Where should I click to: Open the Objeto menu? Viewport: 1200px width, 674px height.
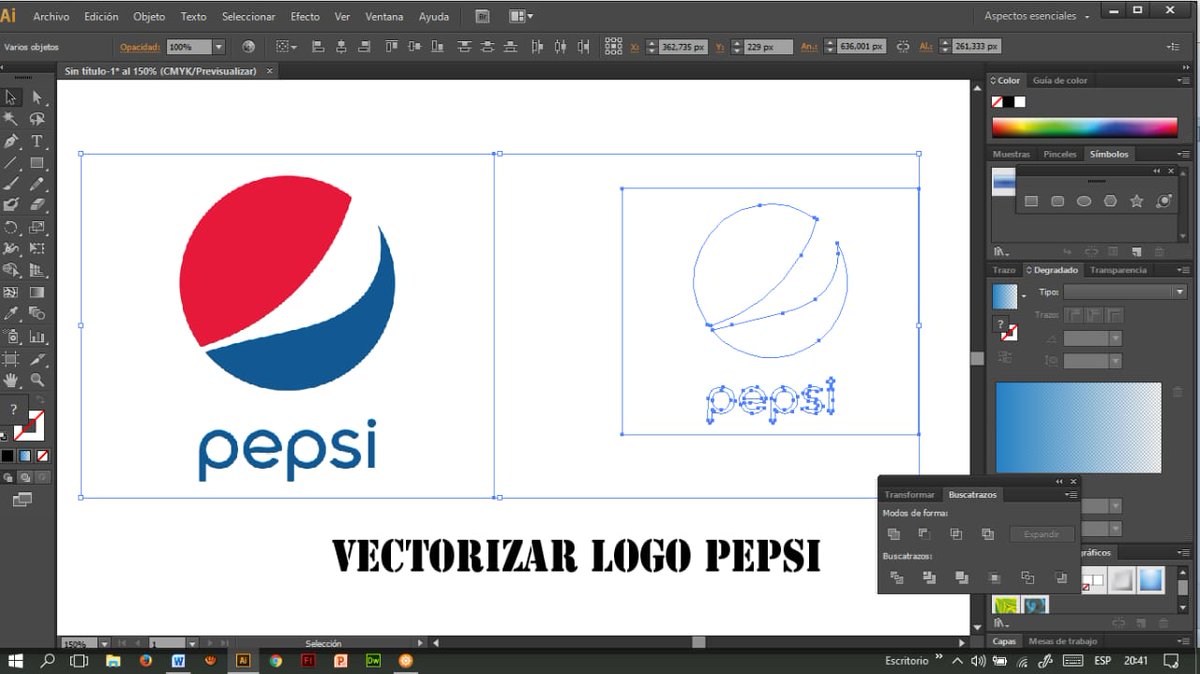[x=149, y=17]
